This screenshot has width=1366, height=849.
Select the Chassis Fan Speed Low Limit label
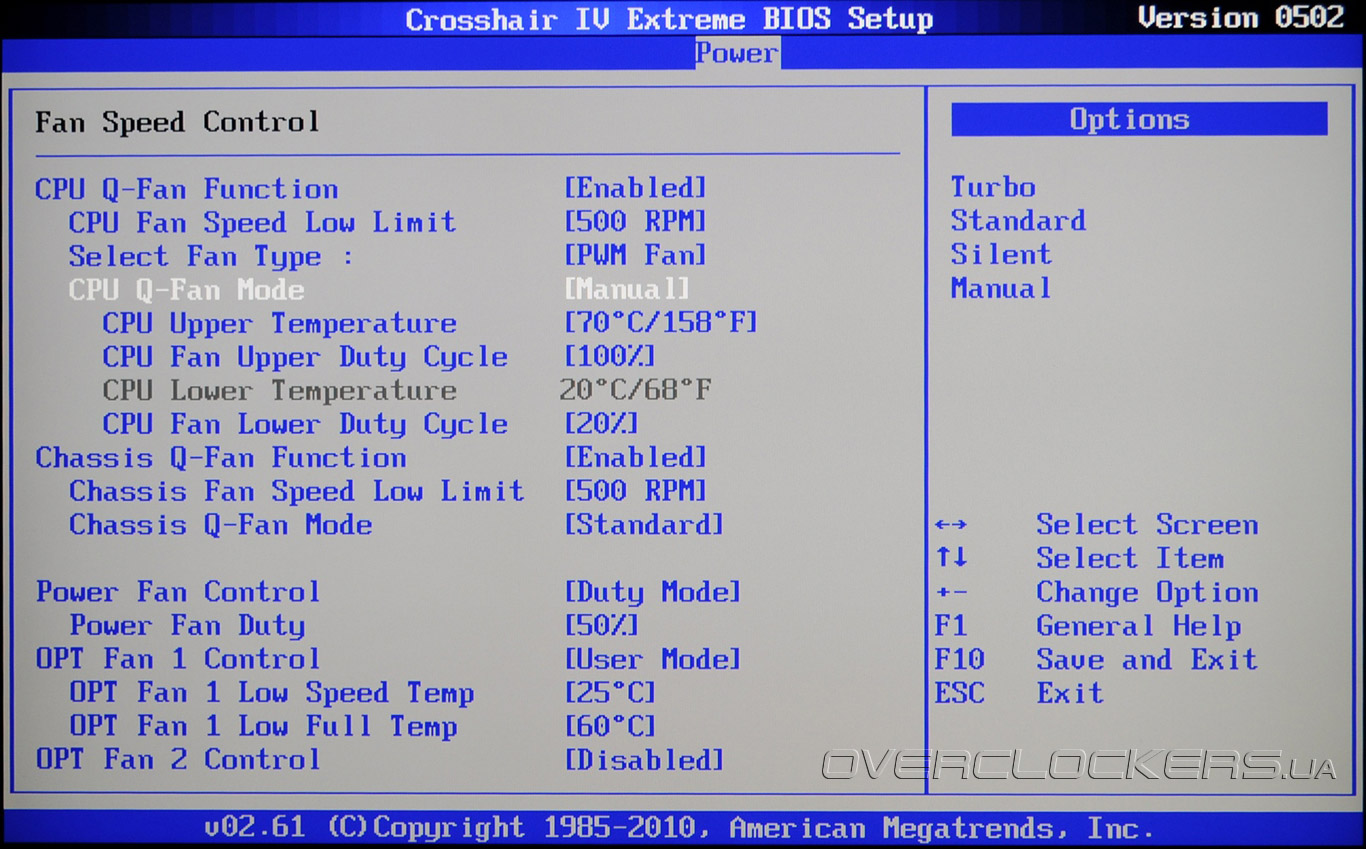(296, 491)
